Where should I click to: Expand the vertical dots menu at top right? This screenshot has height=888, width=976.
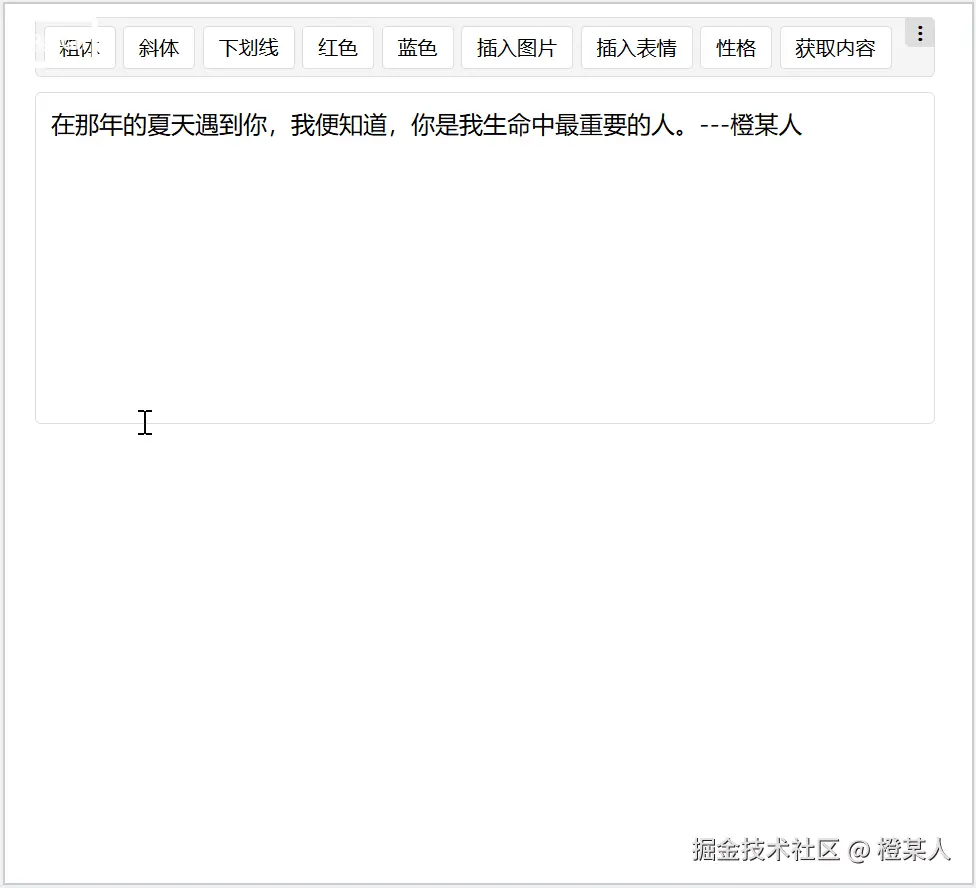point(919,31)
